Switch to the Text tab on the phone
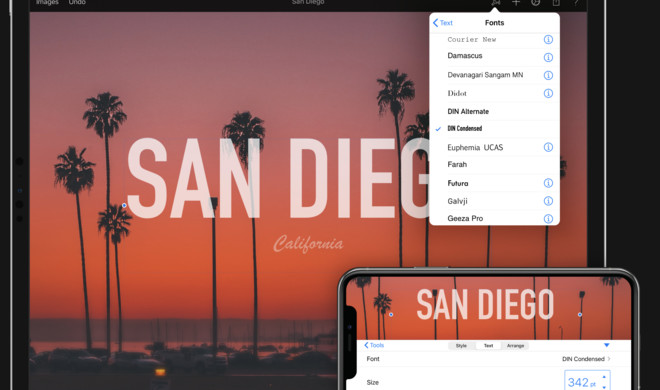The height and width of the screenshot is (390, 660). pos(488,346)
